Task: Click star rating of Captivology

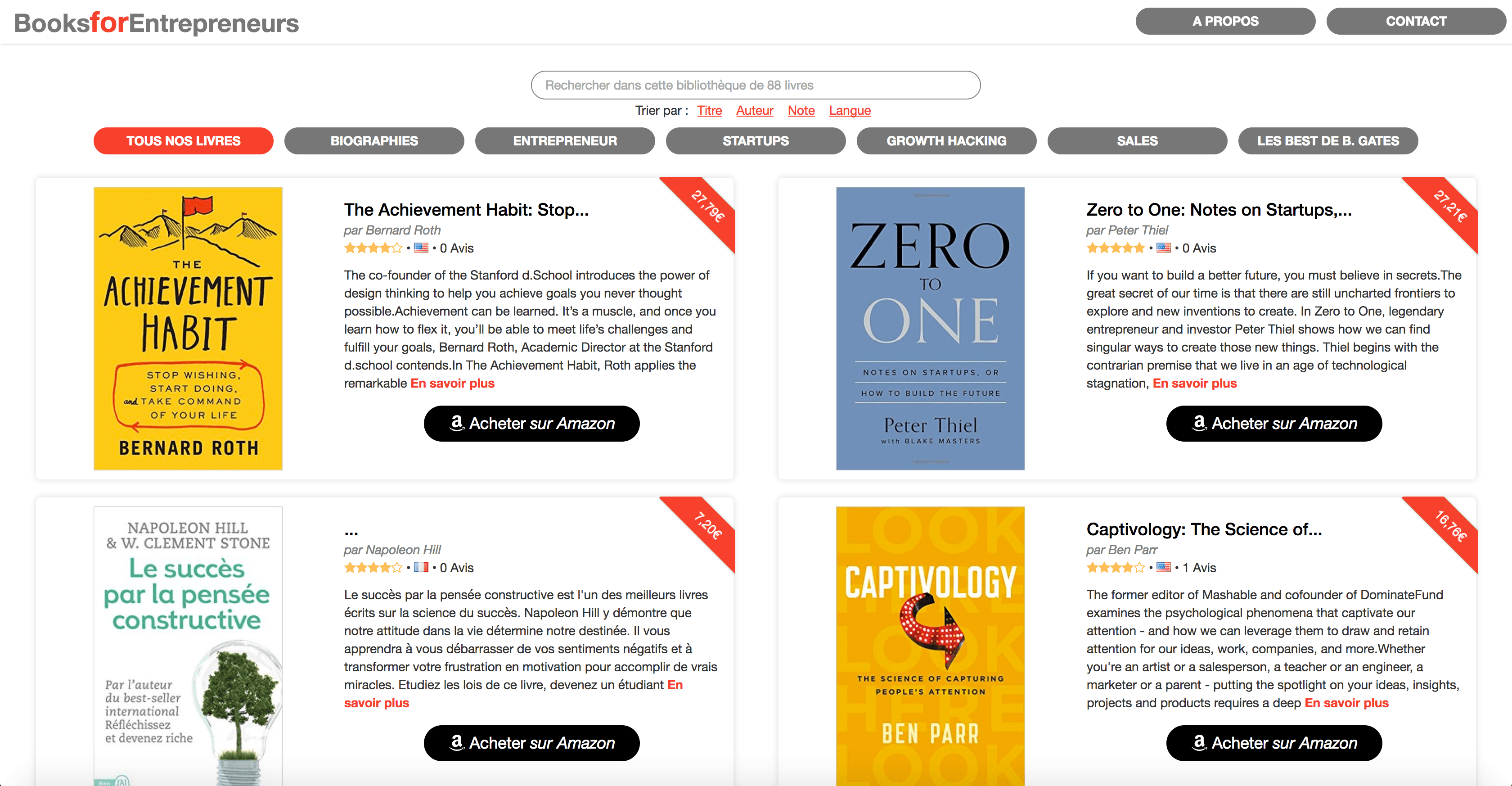Action: [x=1115, y=567]
